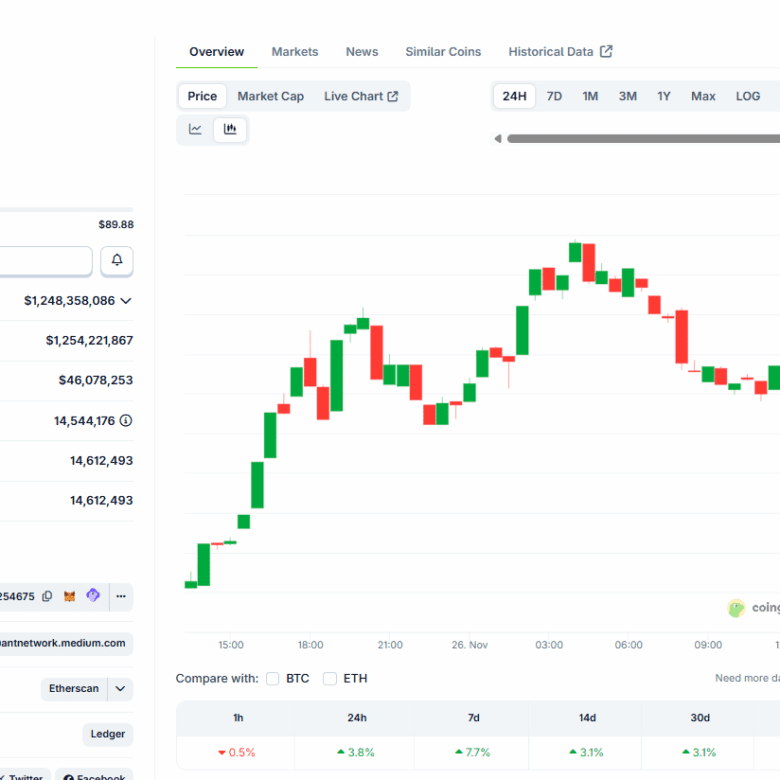This screenshot has height=780, width=780.
Task: Click the circulating supply info icon
Action: click(126, 421)
